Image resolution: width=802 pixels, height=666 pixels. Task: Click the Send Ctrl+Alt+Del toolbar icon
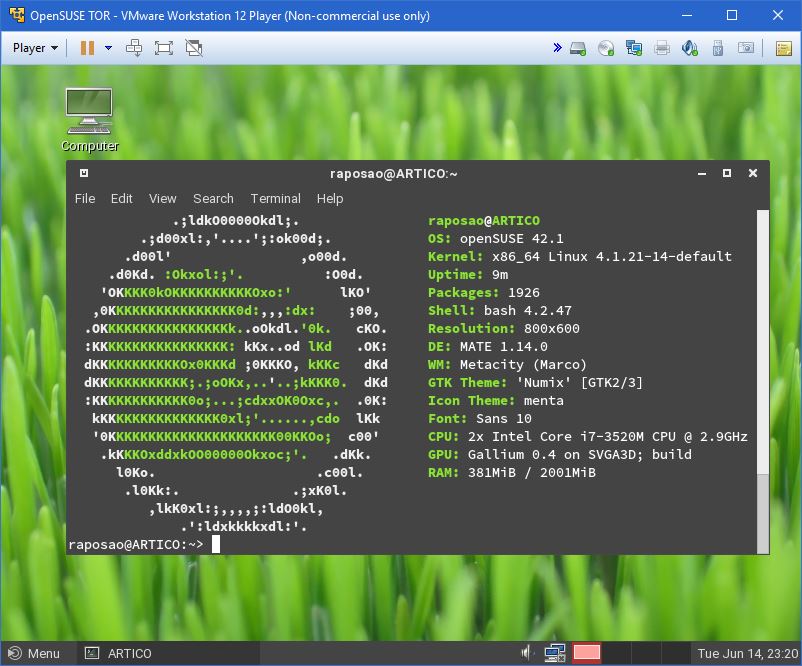pos(135,47)
